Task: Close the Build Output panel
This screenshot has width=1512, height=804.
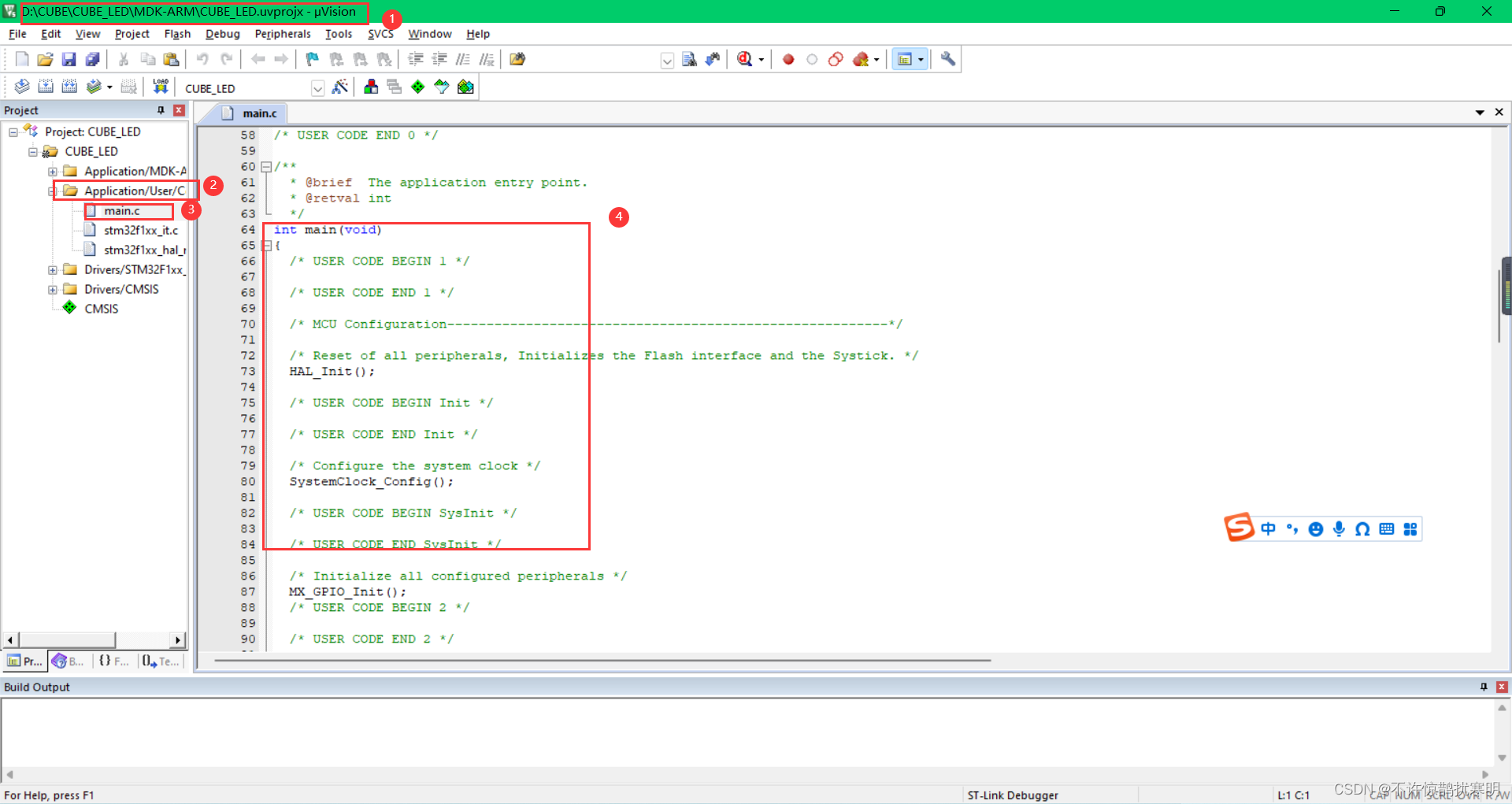Action: click(1502, 687)
